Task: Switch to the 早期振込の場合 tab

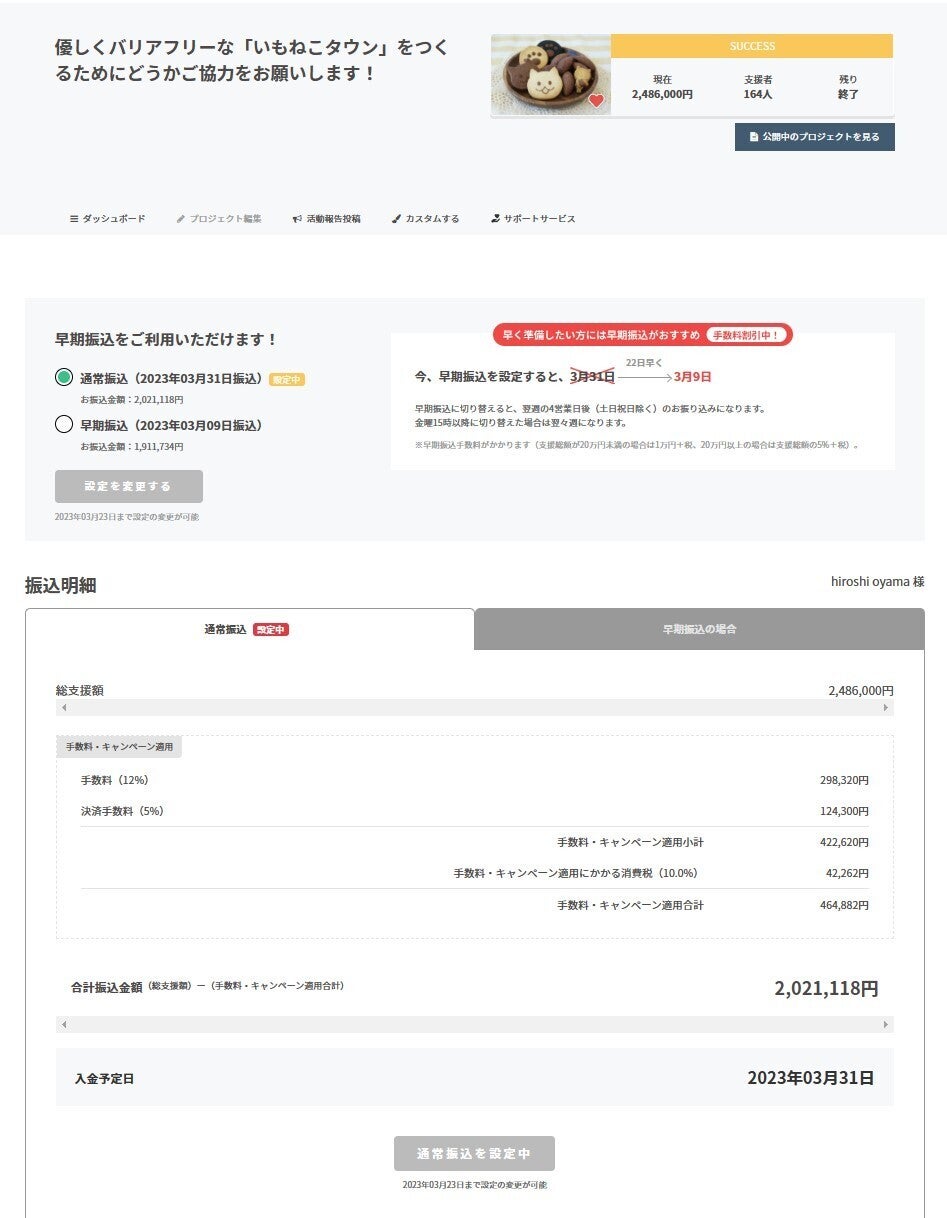Action: pyautogui.click(x=699, y=630)
